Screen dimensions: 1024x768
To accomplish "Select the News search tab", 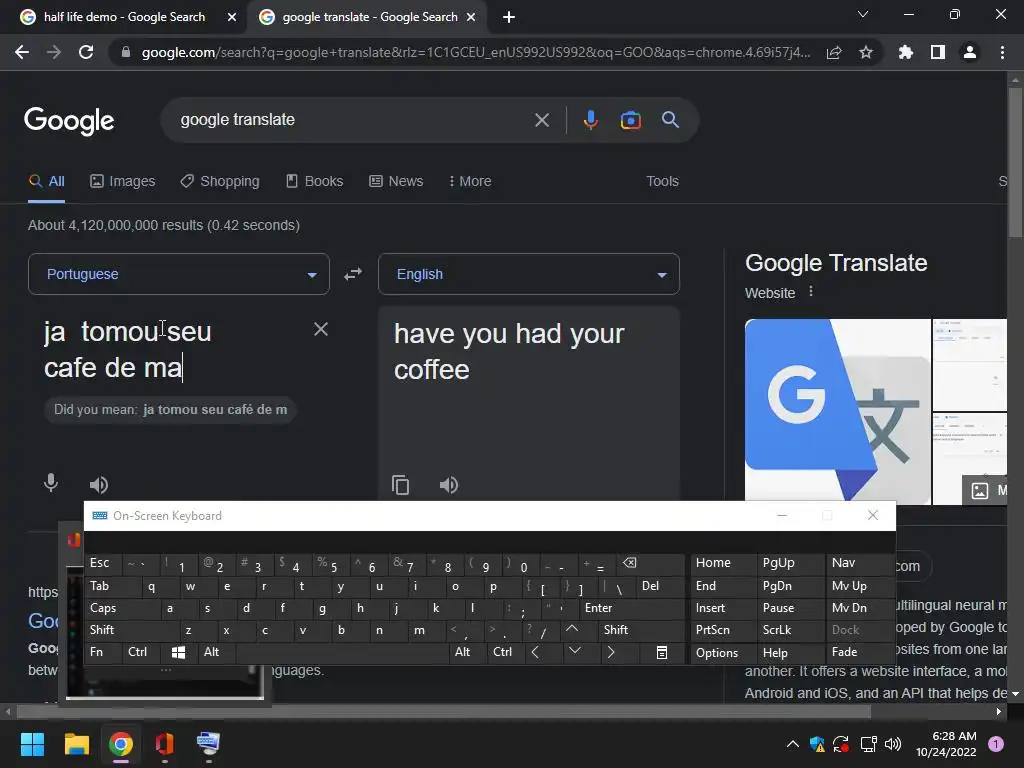I will 396,181.
